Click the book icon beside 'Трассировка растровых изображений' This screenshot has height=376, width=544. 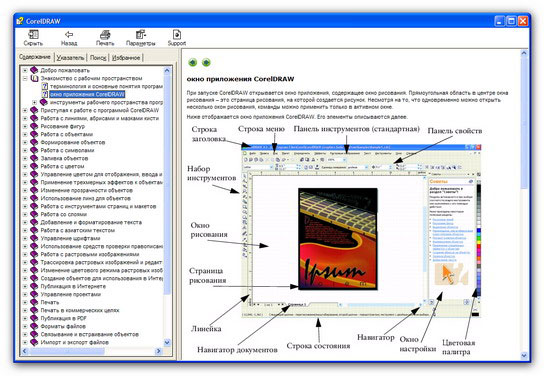(34, 262)
